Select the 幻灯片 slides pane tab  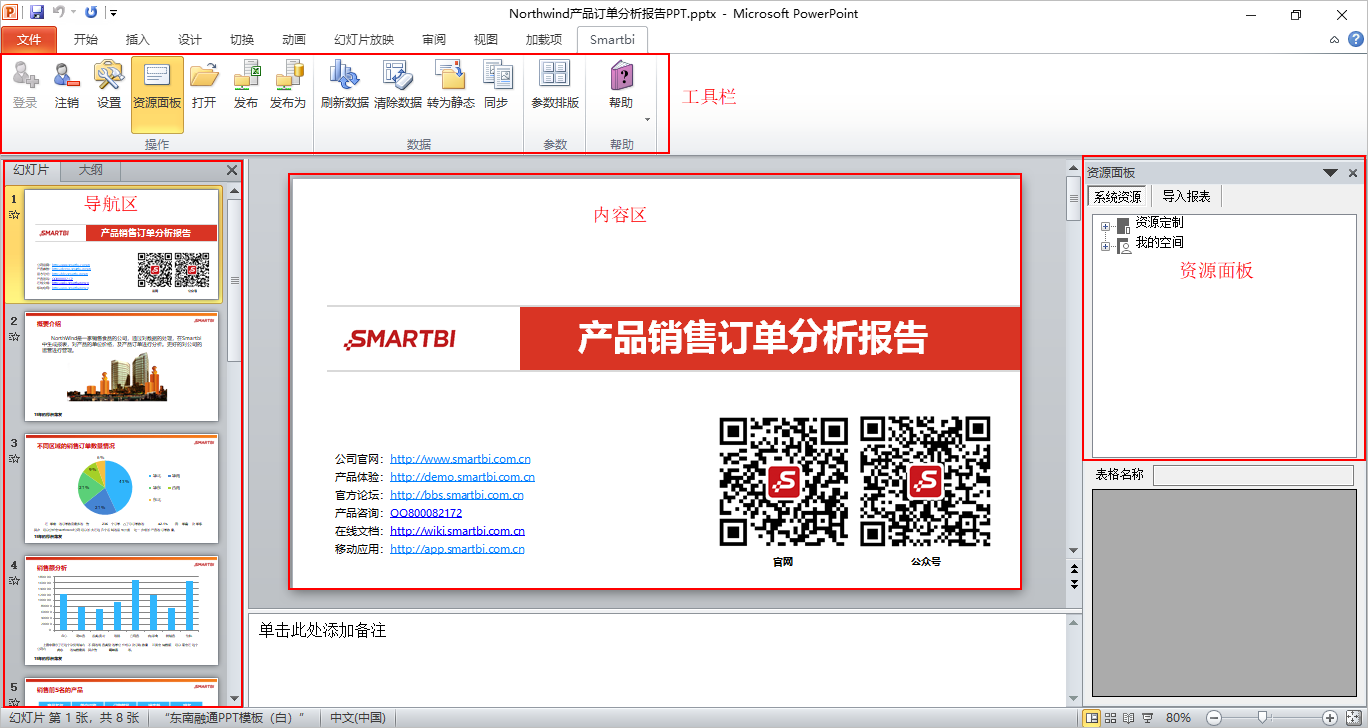pyautogui.click(x=31, y=170)
